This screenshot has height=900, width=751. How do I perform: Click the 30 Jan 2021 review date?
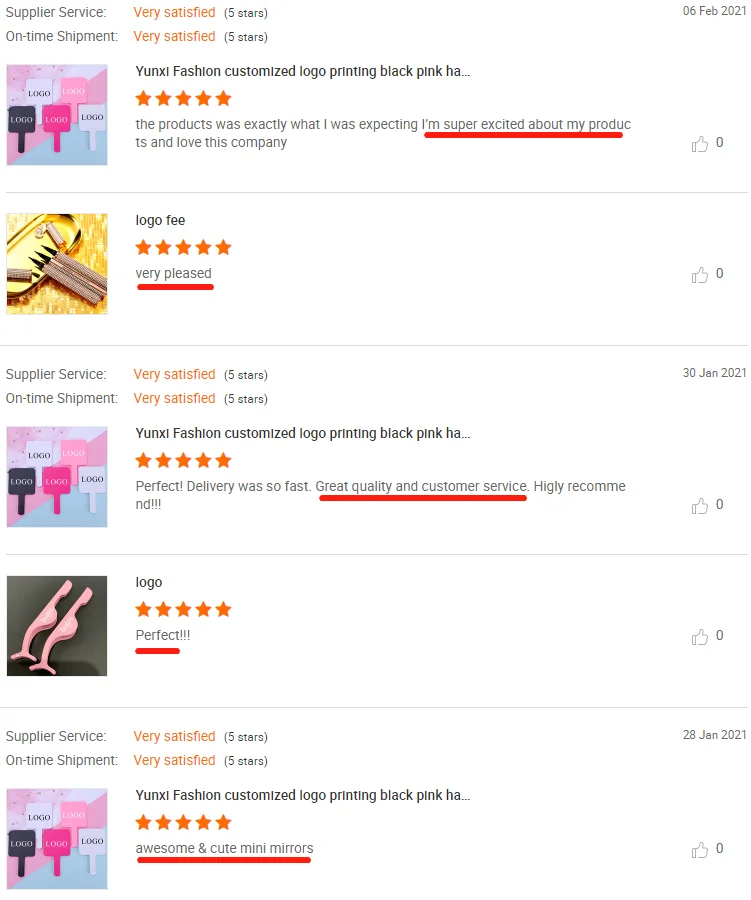click(x=714, y=373)
